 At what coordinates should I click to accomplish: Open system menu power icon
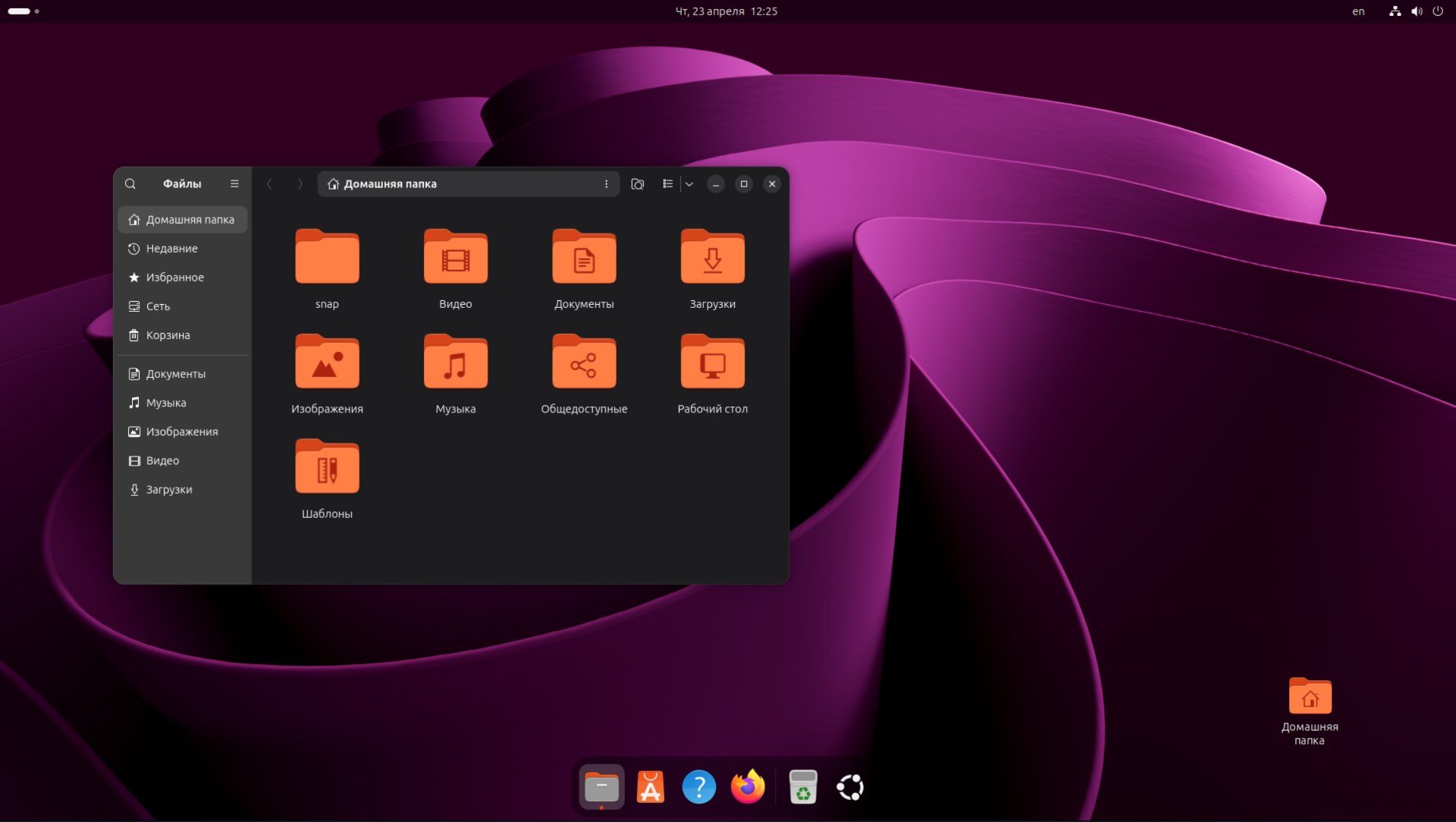click(x=1438, y=11)
